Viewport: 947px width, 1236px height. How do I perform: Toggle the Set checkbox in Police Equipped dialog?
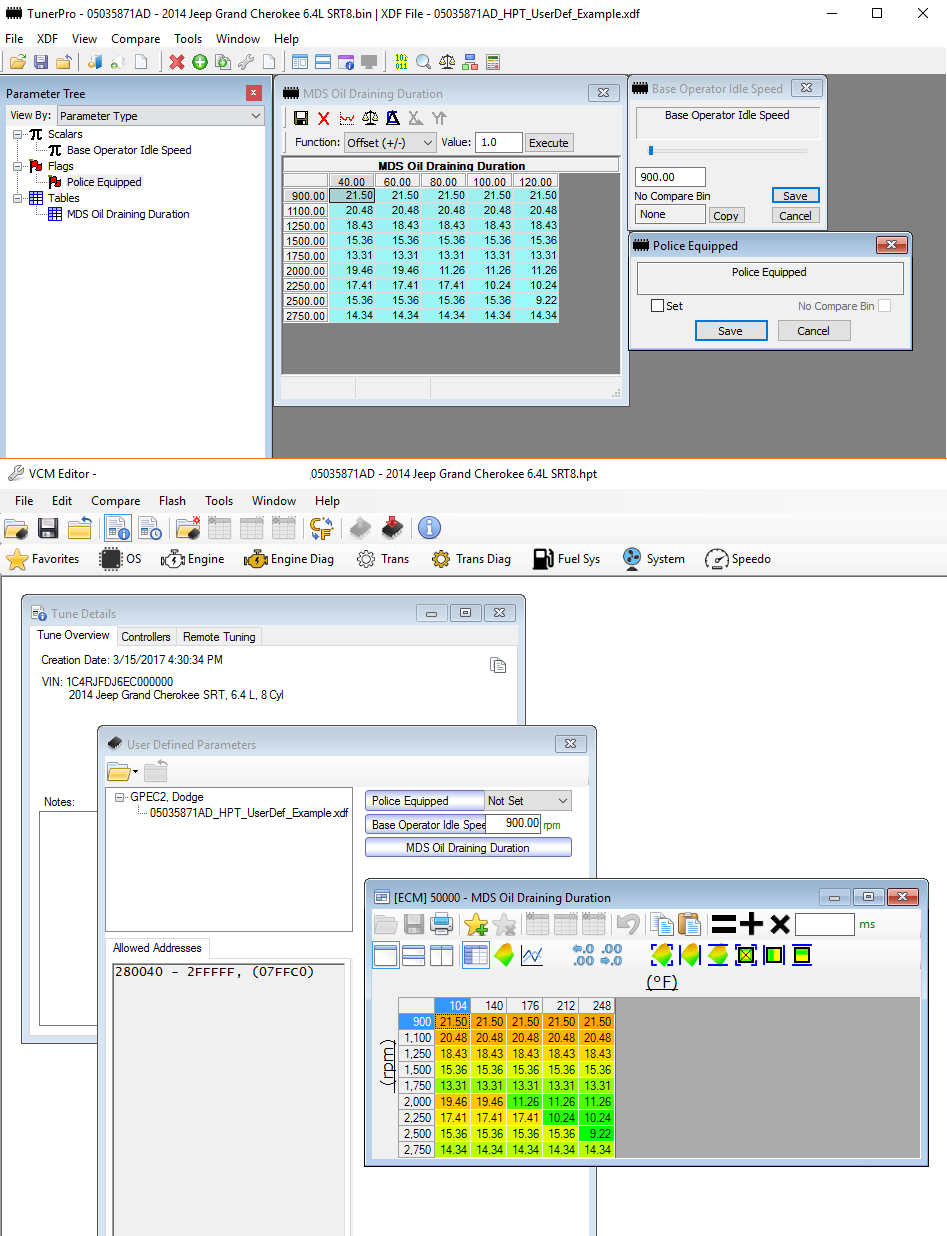click(657, 306)
